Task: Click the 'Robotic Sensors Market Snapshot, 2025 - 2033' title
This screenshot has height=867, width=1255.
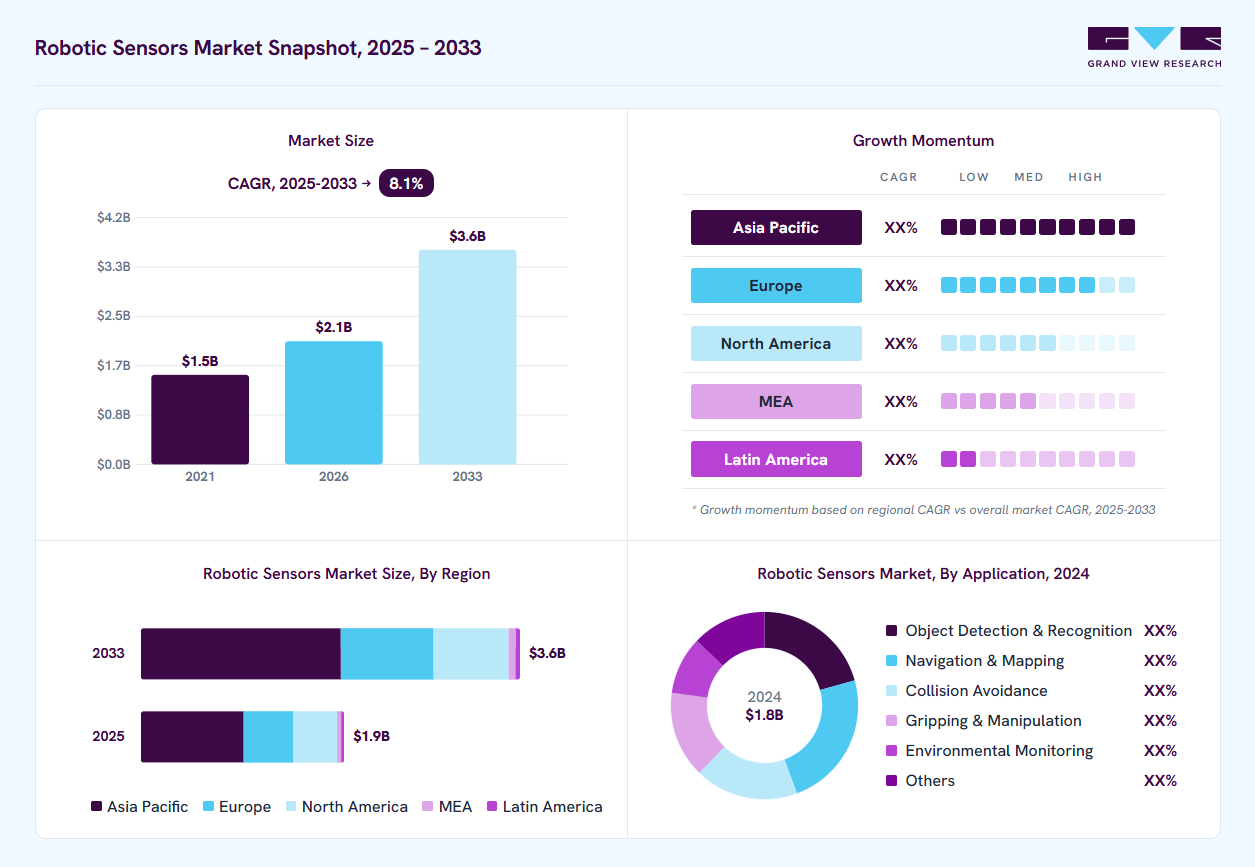Action: pyautogui.click(x=258, y=47)
